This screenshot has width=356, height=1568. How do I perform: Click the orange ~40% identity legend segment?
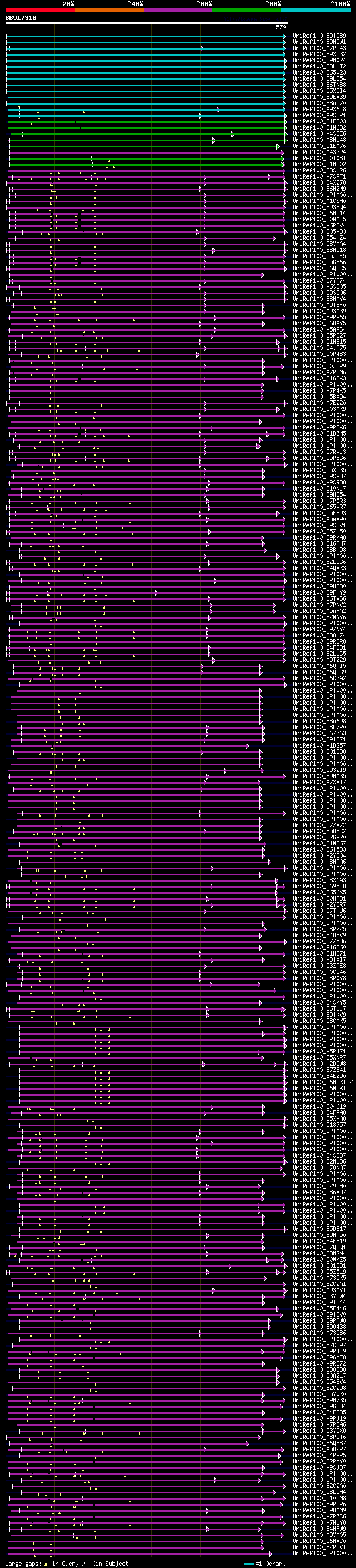pos(109,10)
